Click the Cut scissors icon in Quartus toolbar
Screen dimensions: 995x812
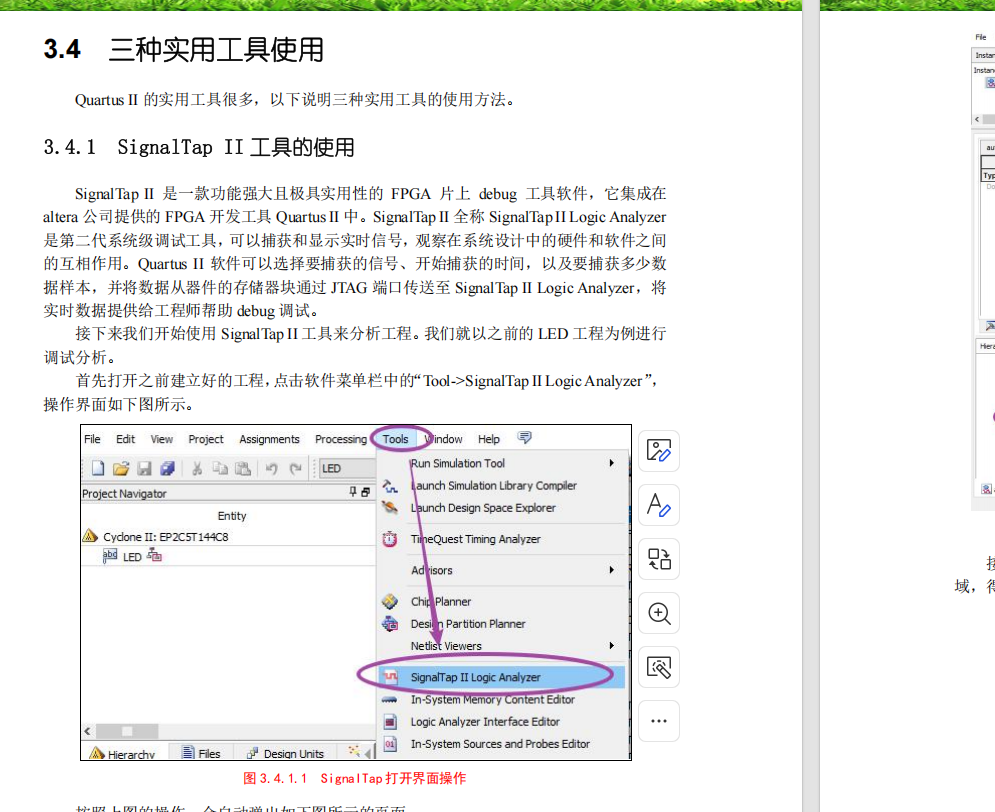click(x=197, y=468)
